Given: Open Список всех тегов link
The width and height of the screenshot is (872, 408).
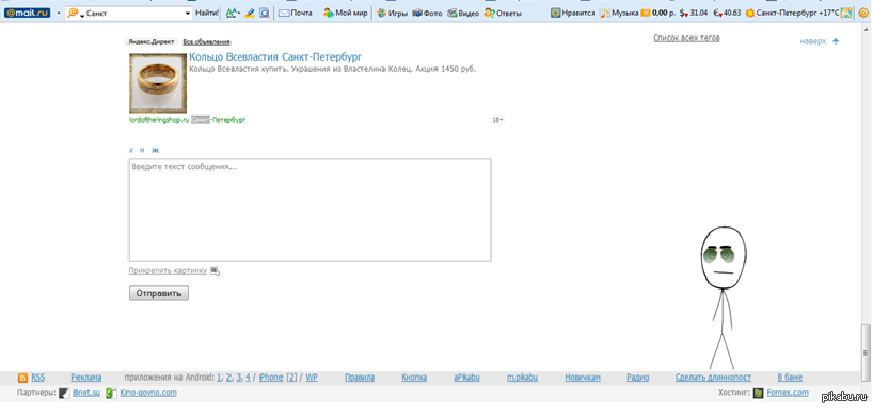Looking at the screenshot, I should pyautogui.click(x=686, y=38).
